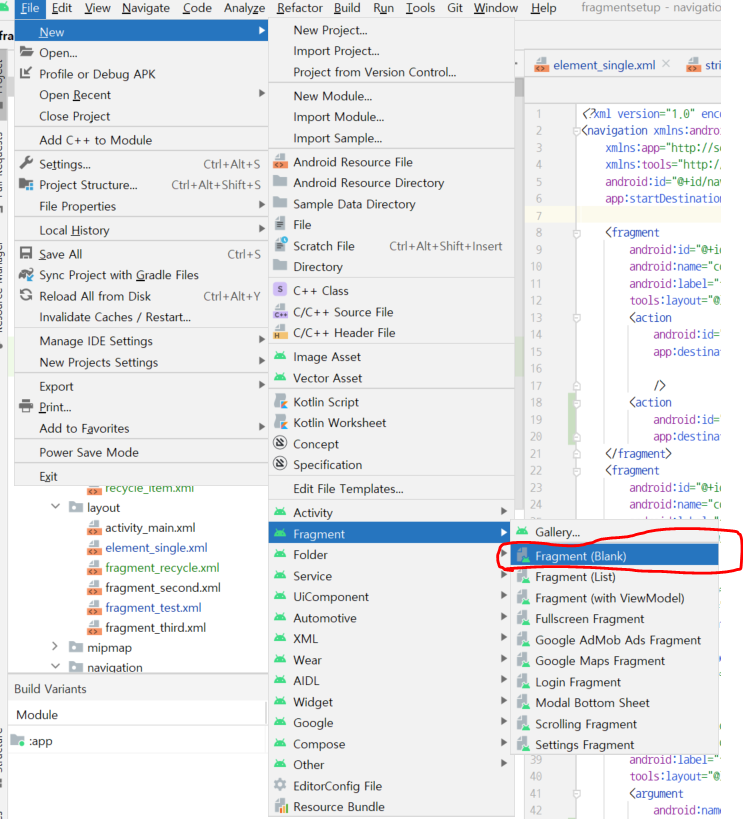Choose Login Fragment option

coord(614,682)
